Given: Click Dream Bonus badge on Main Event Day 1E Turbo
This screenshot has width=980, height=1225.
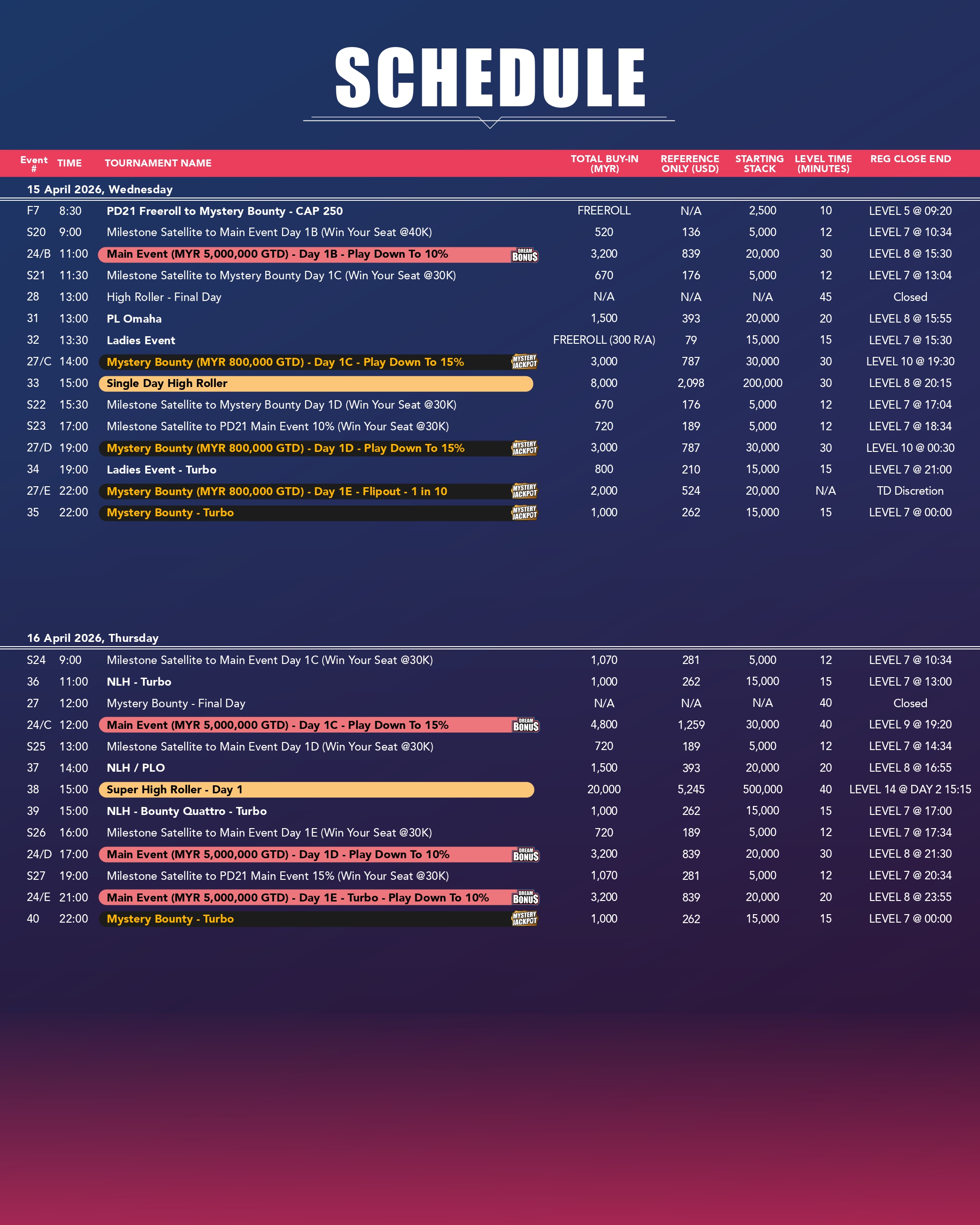Looking at the screenshot, I should coord(526,898).
